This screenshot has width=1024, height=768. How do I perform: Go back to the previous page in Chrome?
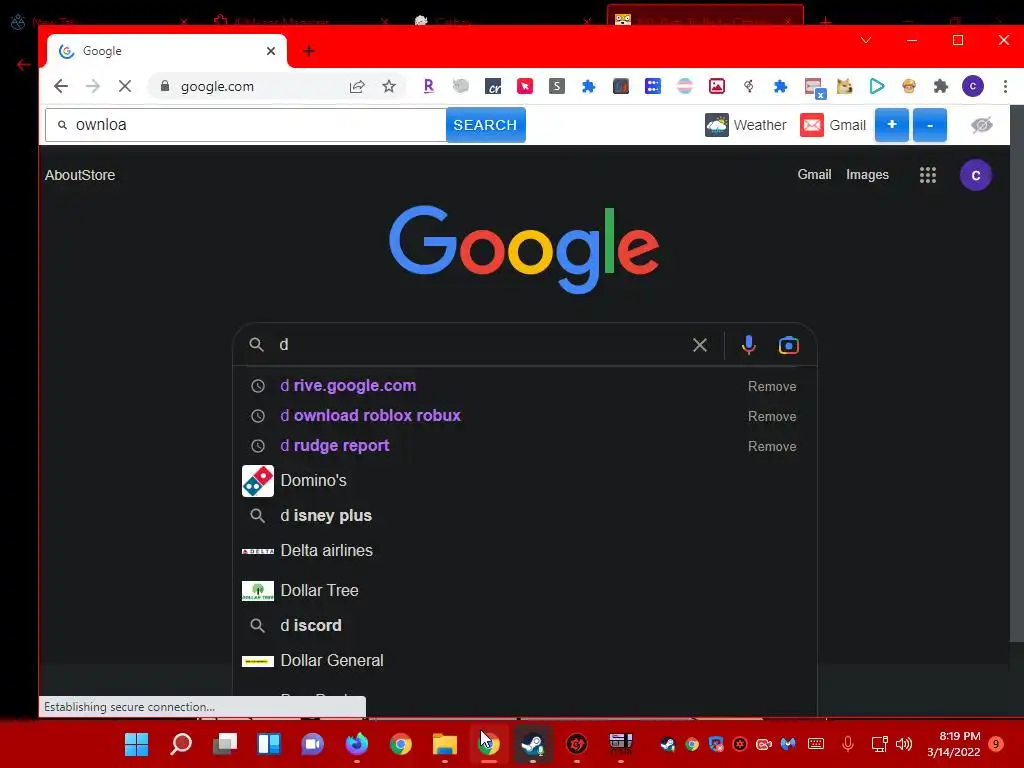61,86
